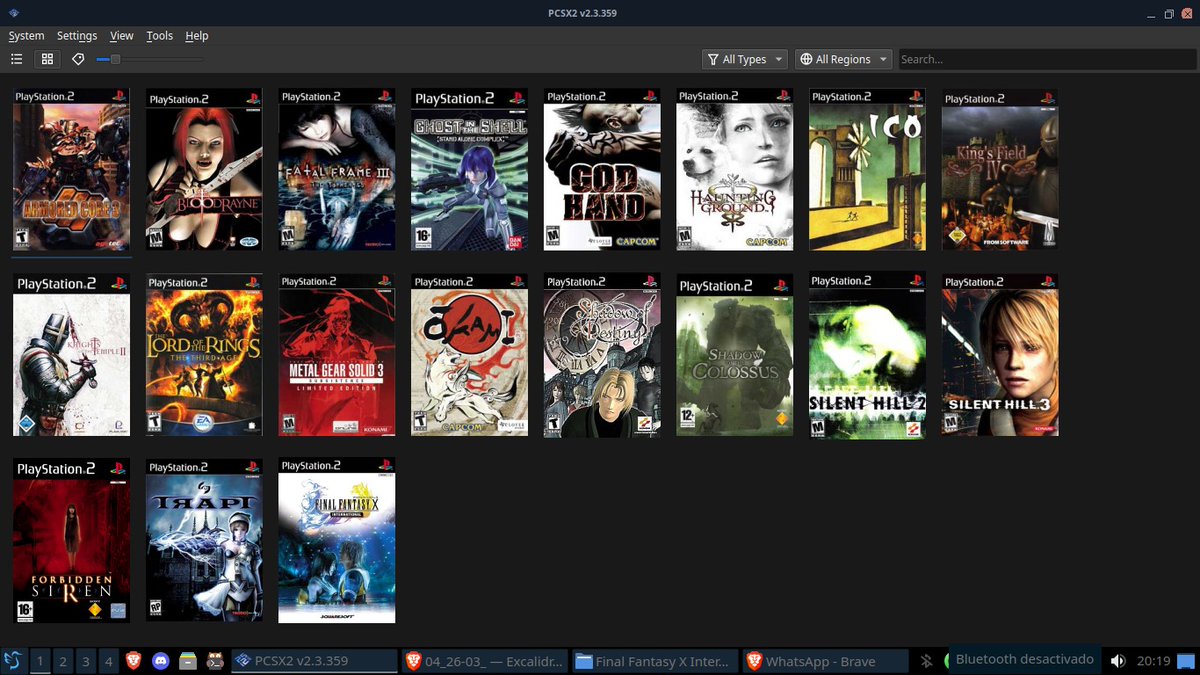Open the System menu

(x=26, y=35)
